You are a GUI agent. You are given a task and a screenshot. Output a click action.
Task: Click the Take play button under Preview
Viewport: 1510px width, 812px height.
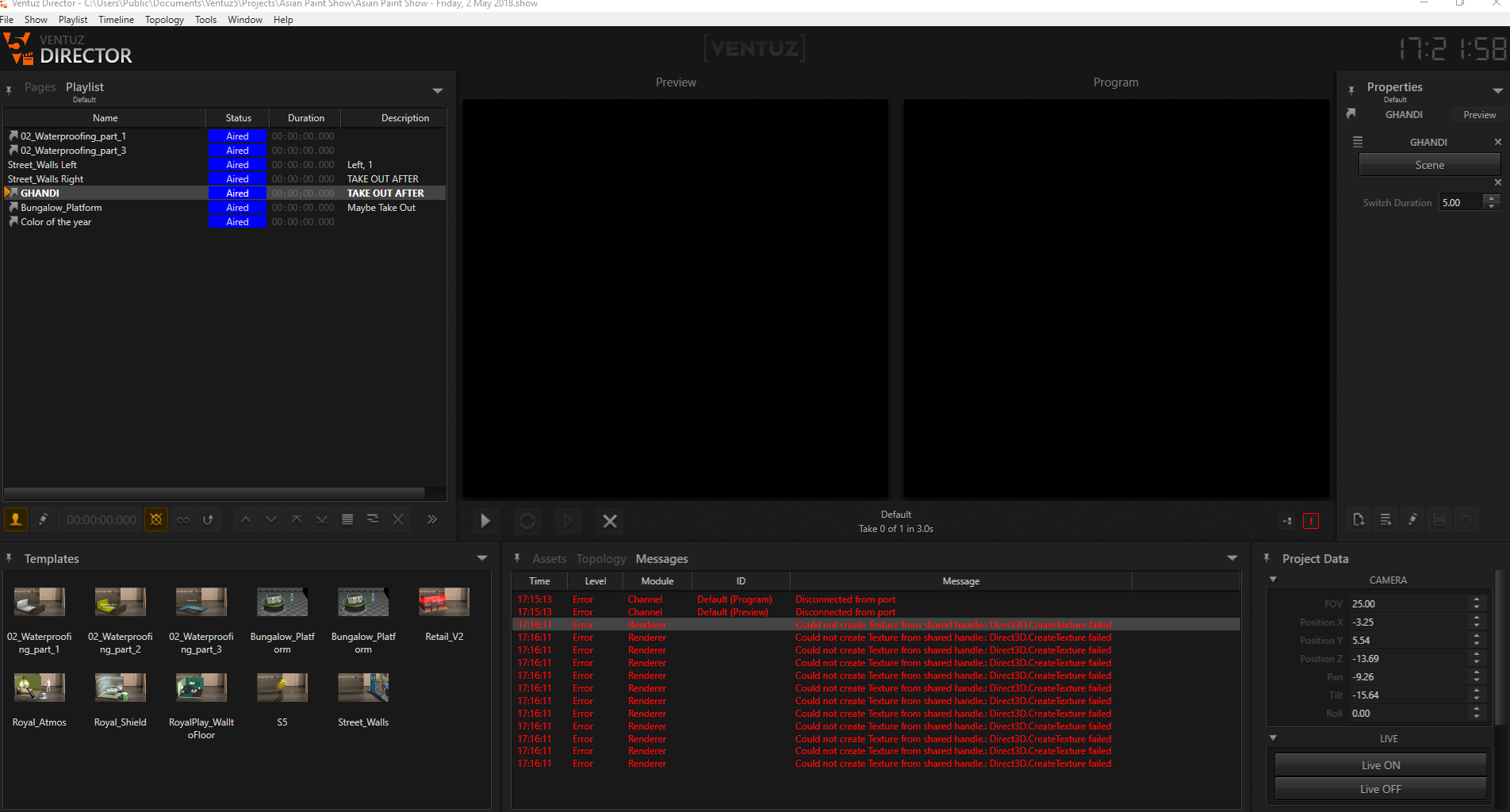click(485, 521)
